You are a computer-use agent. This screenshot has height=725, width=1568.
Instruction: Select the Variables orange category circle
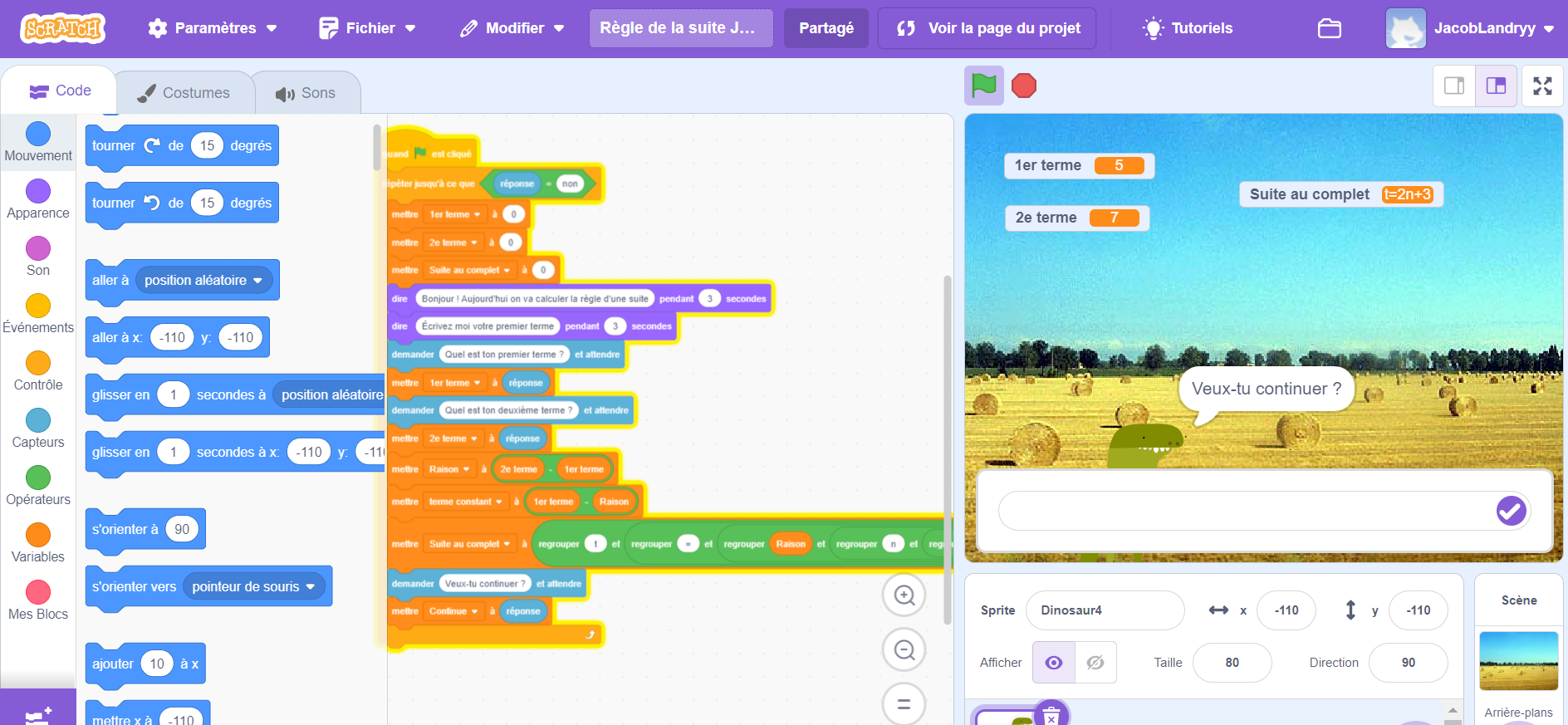[x=38, y=535]
